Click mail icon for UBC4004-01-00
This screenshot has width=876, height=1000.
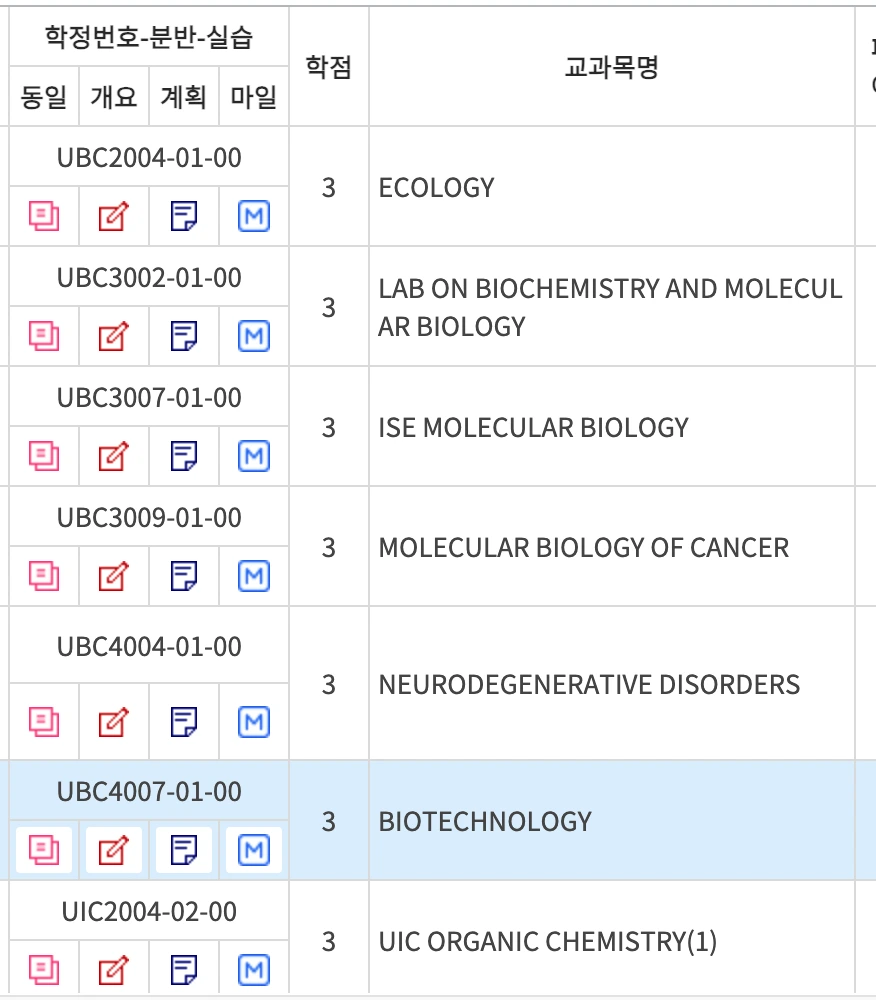[x=254, y=722]
